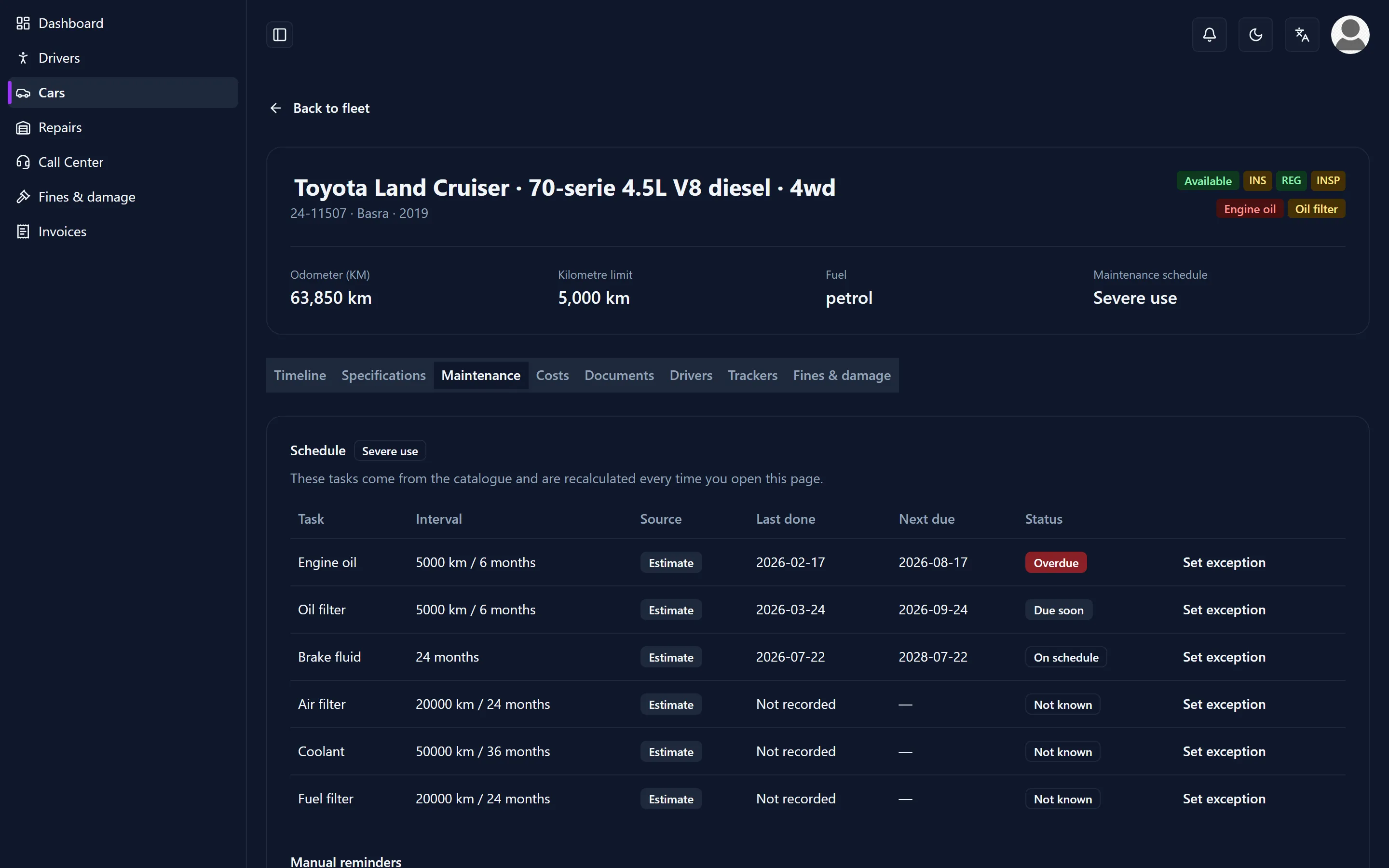Click the Fuel filter Not known badge
The image size is (1389, 868).
pos(1062,799)
